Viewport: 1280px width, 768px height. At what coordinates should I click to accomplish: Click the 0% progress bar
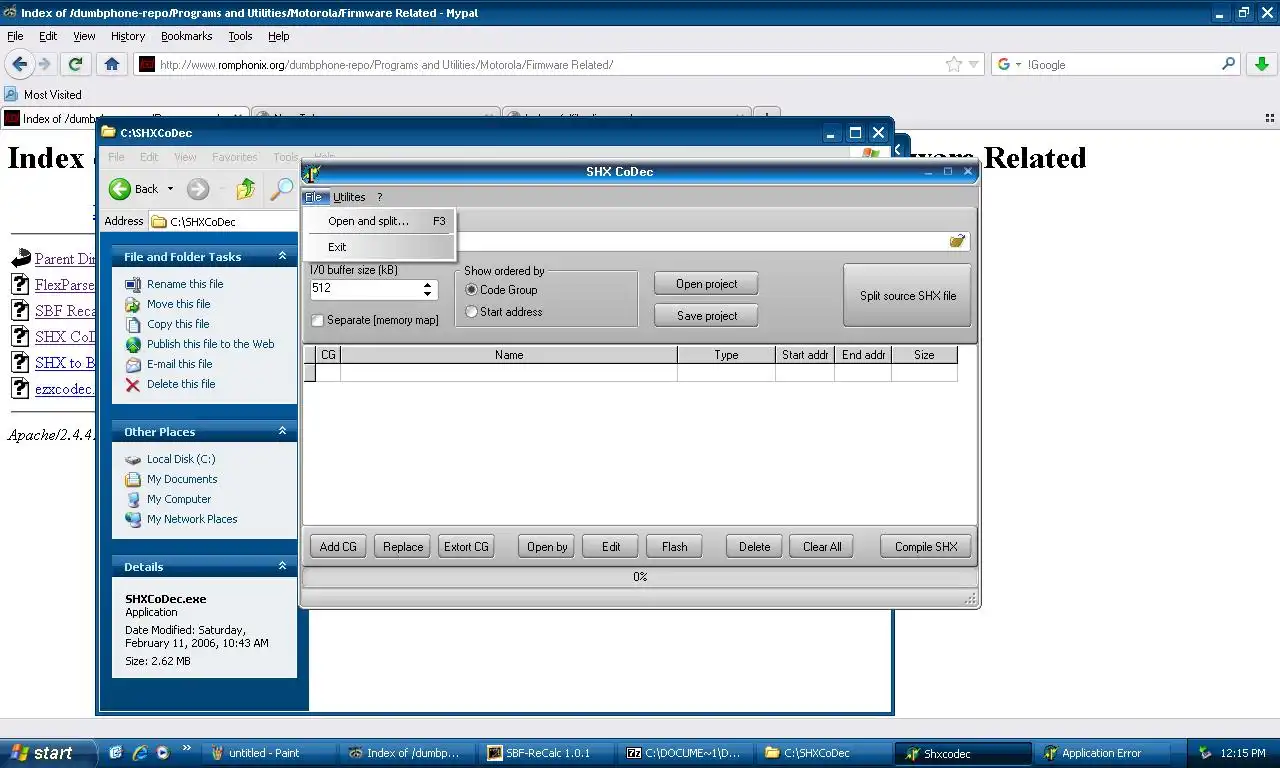640,577
